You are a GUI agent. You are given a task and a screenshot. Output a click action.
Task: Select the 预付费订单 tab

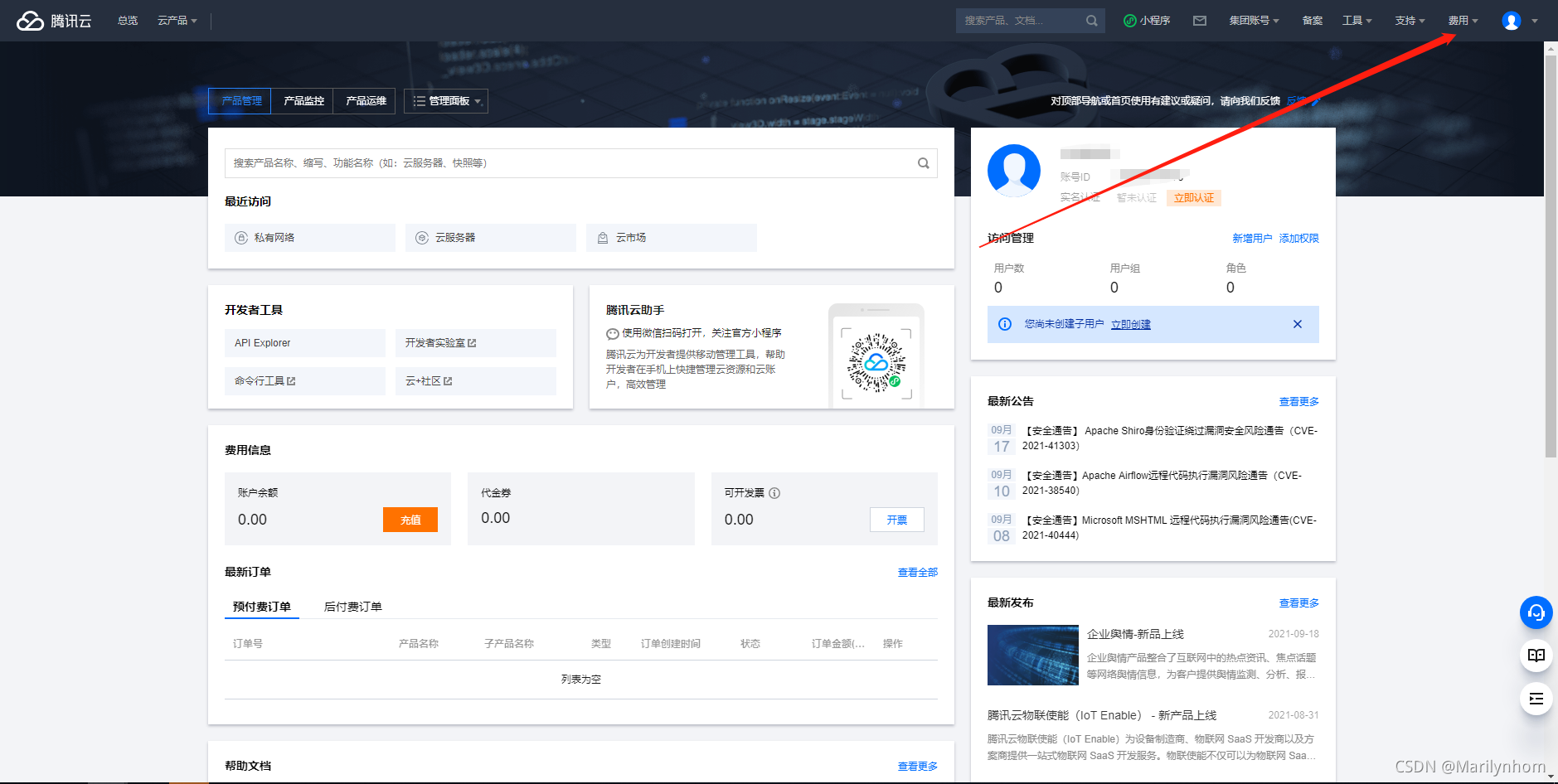(x=262, y=607)
